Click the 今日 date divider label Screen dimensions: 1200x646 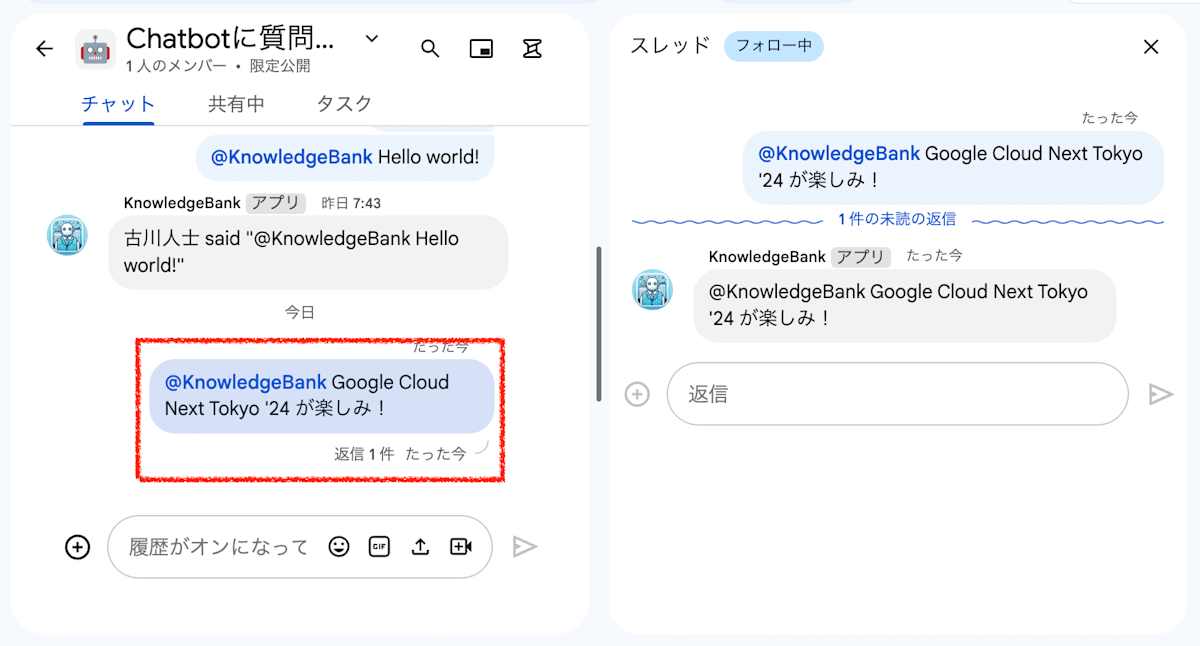[x=300, y=313]
